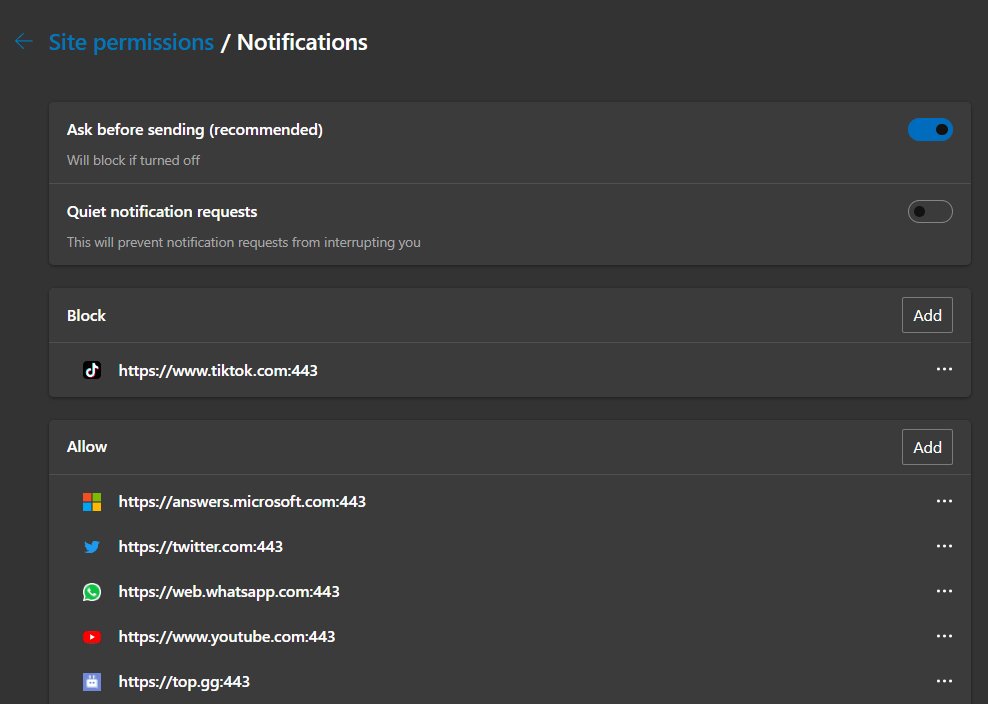Select https://www.youtube.com:443 entry
This screenshot has width=988, height=704.
(x=227, y=637)
